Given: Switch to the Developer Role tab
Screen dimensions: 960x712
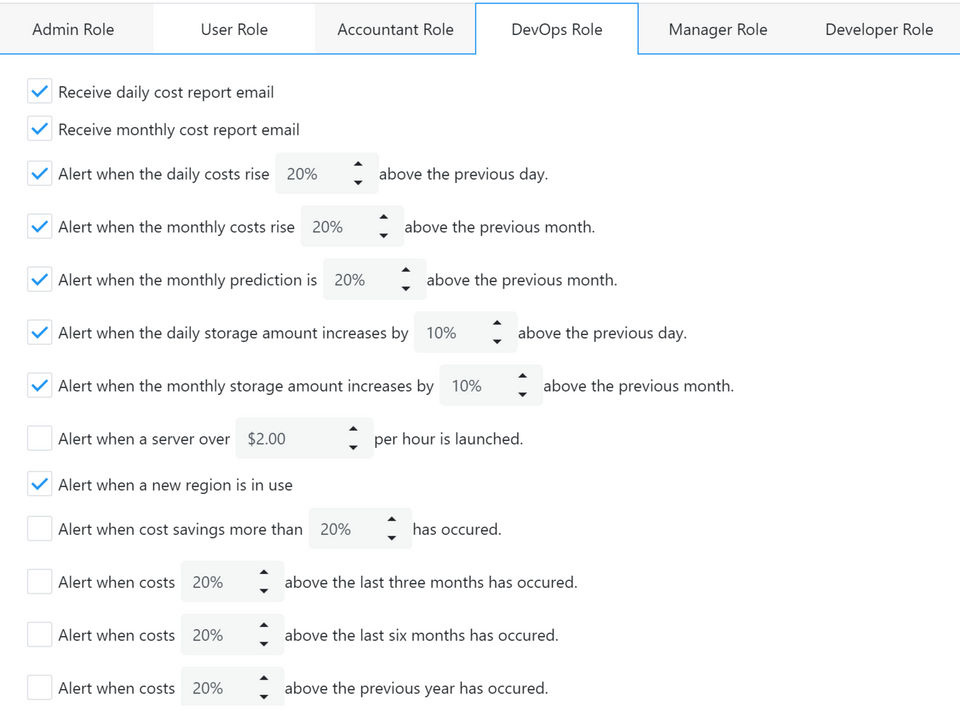Looking at the screenshot, I should [879, 29].
